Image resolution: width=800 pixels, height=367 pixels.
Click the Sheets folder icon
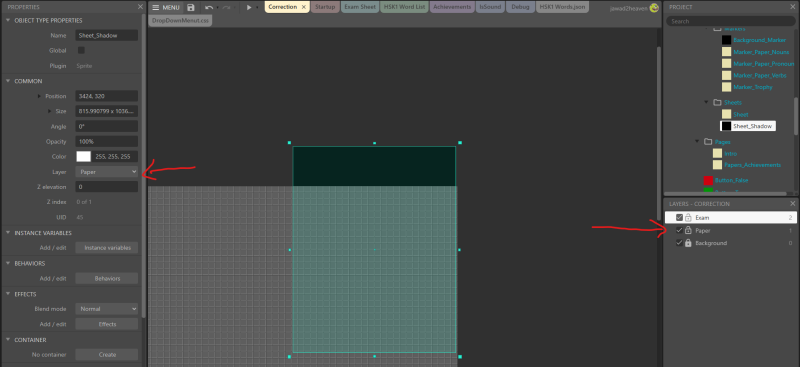(717, 103)
